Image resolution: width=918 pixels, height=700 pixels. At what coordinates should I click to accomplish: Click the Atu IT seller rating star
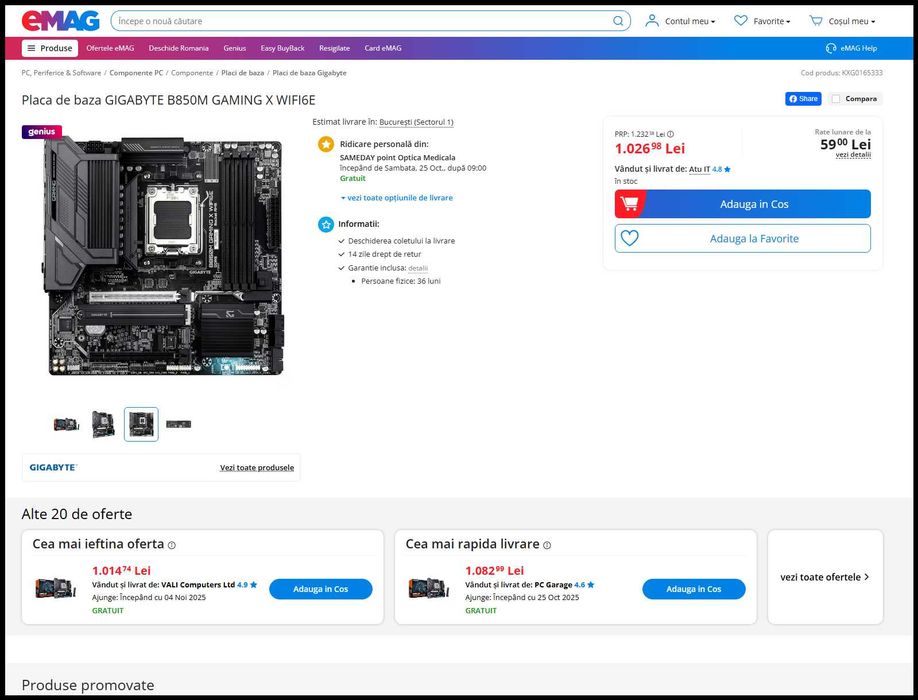click(727, 169)
